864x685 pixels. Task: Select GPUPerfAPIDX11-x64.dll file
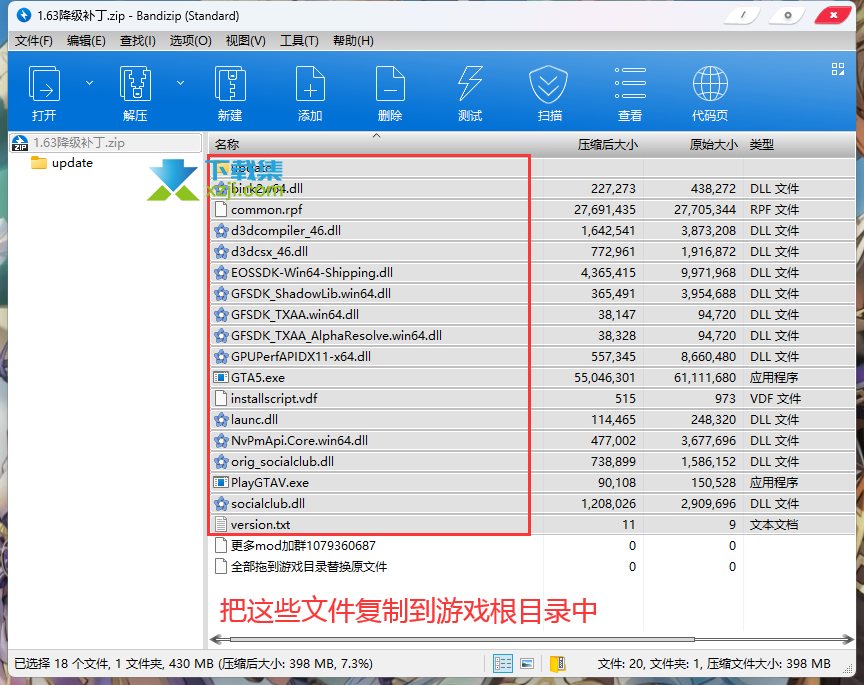(x=532, y=357)
